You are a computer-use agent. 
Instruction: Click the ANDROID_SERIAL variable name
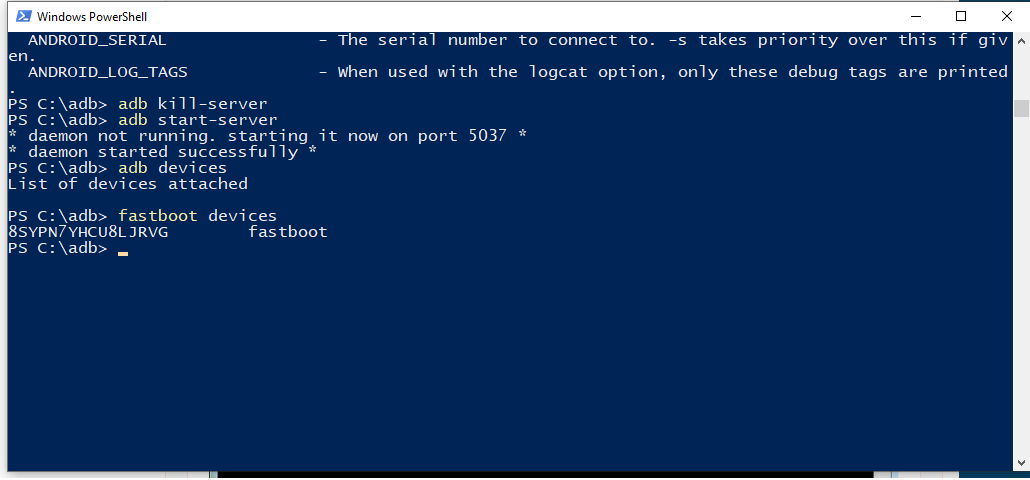(97, 40)
